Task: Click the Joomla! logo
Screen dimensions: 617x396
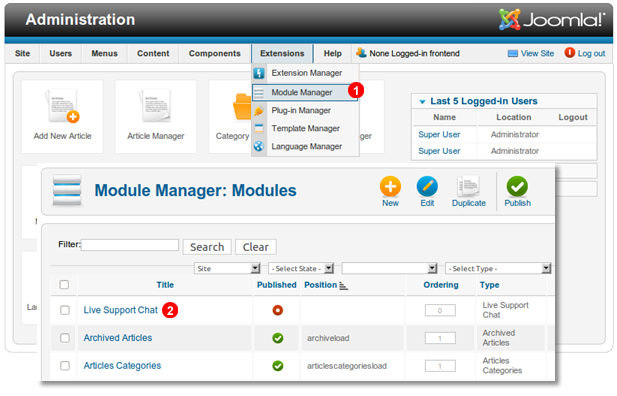Action: pyautogui.click(x=552, y=19)
